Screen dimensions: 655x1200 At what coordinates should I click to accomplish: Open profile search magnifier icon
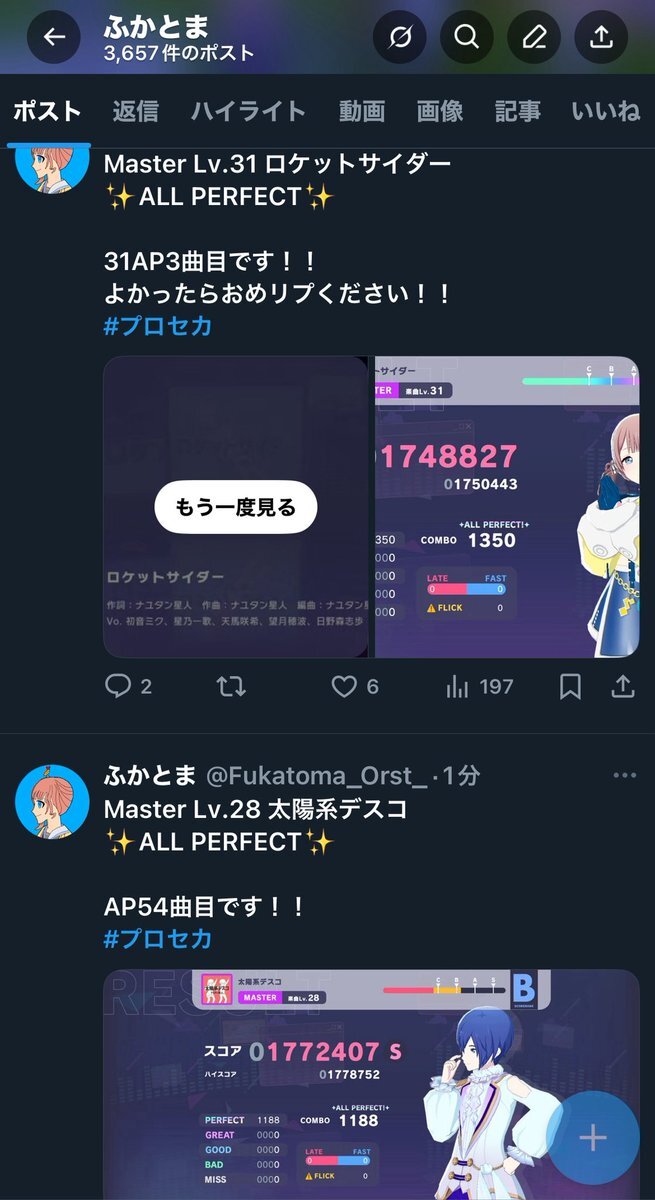pyautogui.click(x=466, y=37)
